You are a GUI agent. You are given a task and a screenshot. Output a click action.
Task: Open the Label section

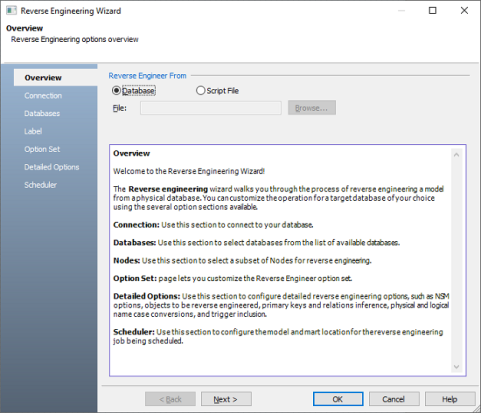point(33,131)
